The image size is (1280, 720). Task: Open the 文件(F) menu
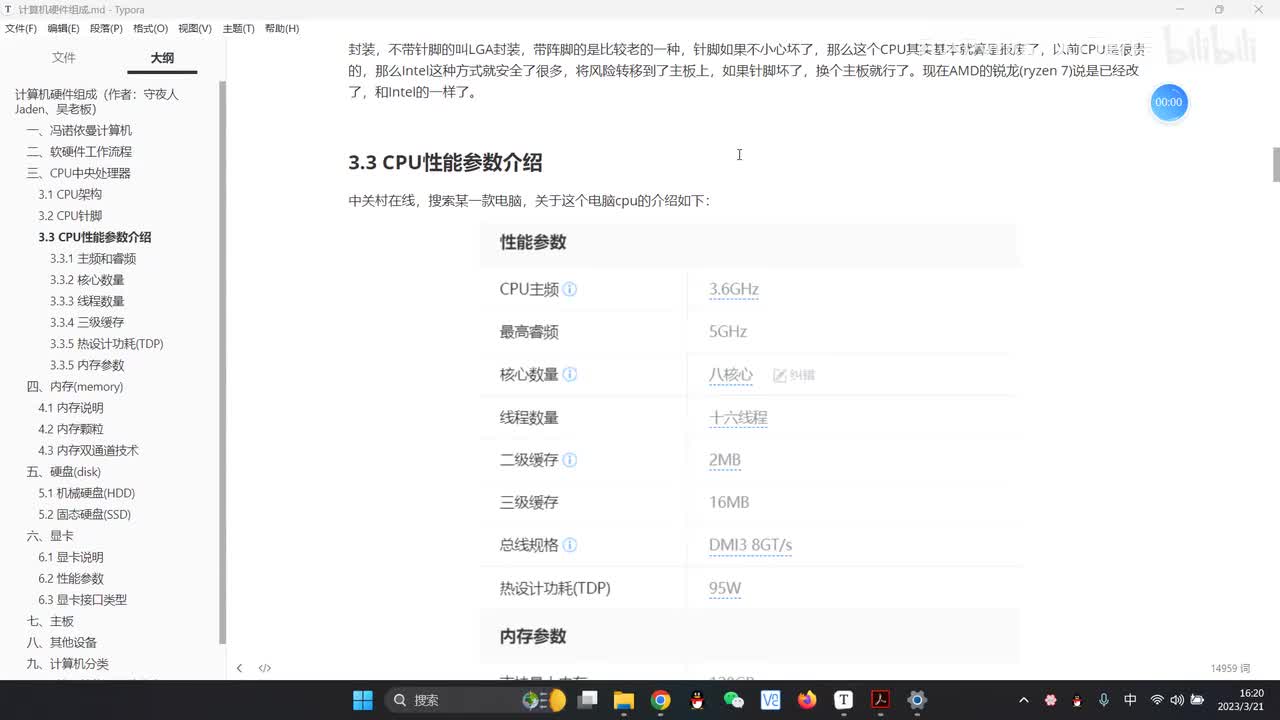(21, 28)
